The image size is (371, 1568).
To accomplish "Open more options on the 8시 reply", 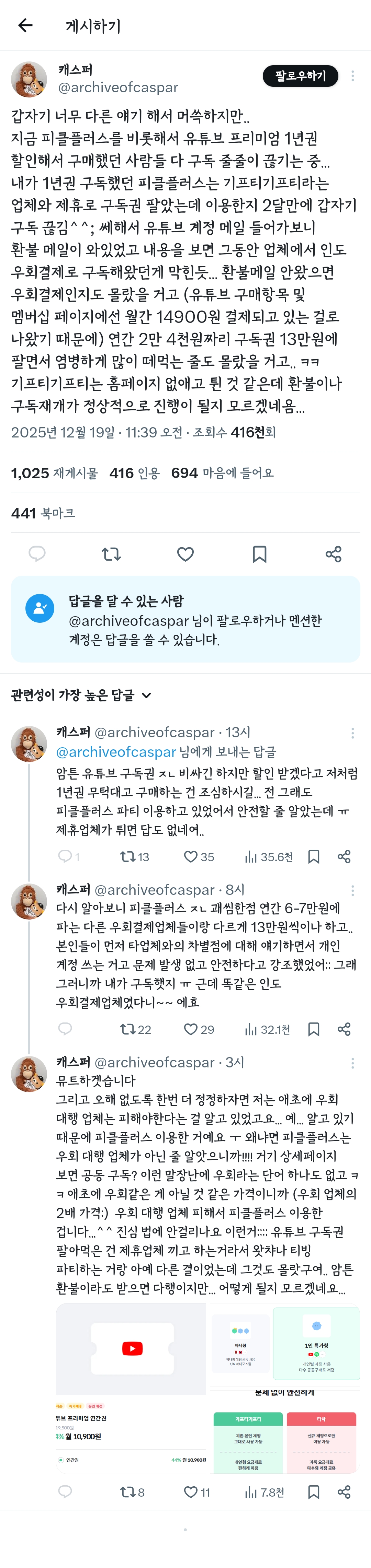I will [353, 890].
